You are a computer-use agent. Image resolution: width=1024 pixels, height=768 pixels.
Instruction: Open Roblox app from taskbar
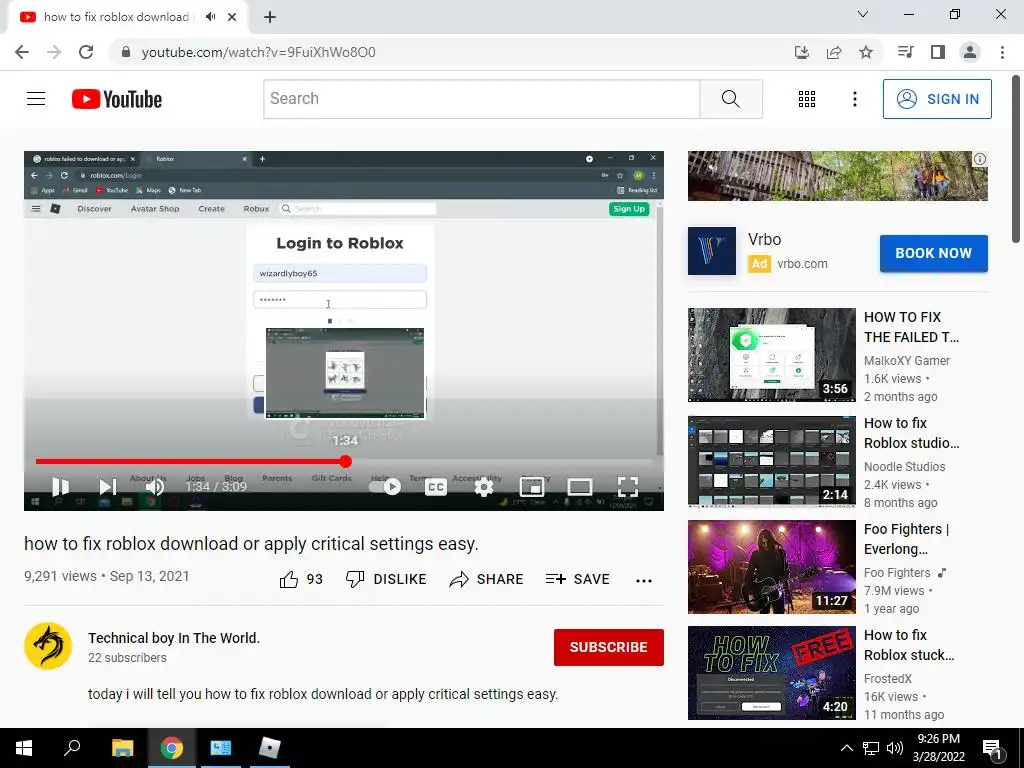click(x=269, y=748)
